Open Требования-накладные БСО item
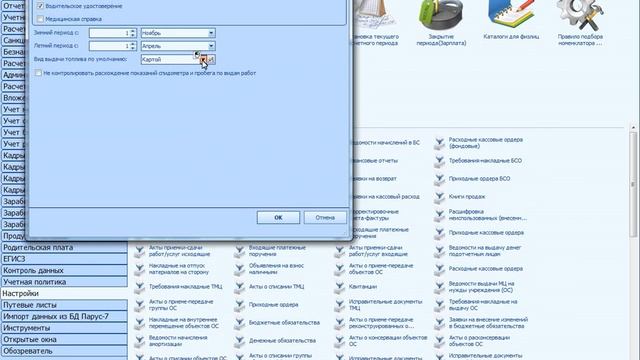Viewport: 640px width, 360px height. click(x=478, y=161)
